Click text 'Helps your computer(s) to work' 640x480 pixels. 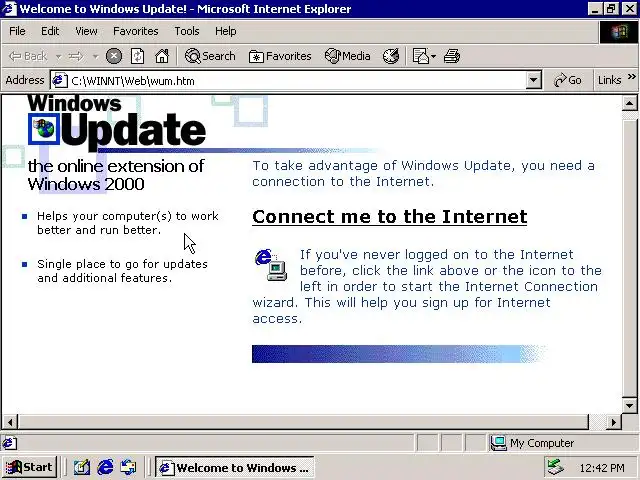tap(128, 216)
